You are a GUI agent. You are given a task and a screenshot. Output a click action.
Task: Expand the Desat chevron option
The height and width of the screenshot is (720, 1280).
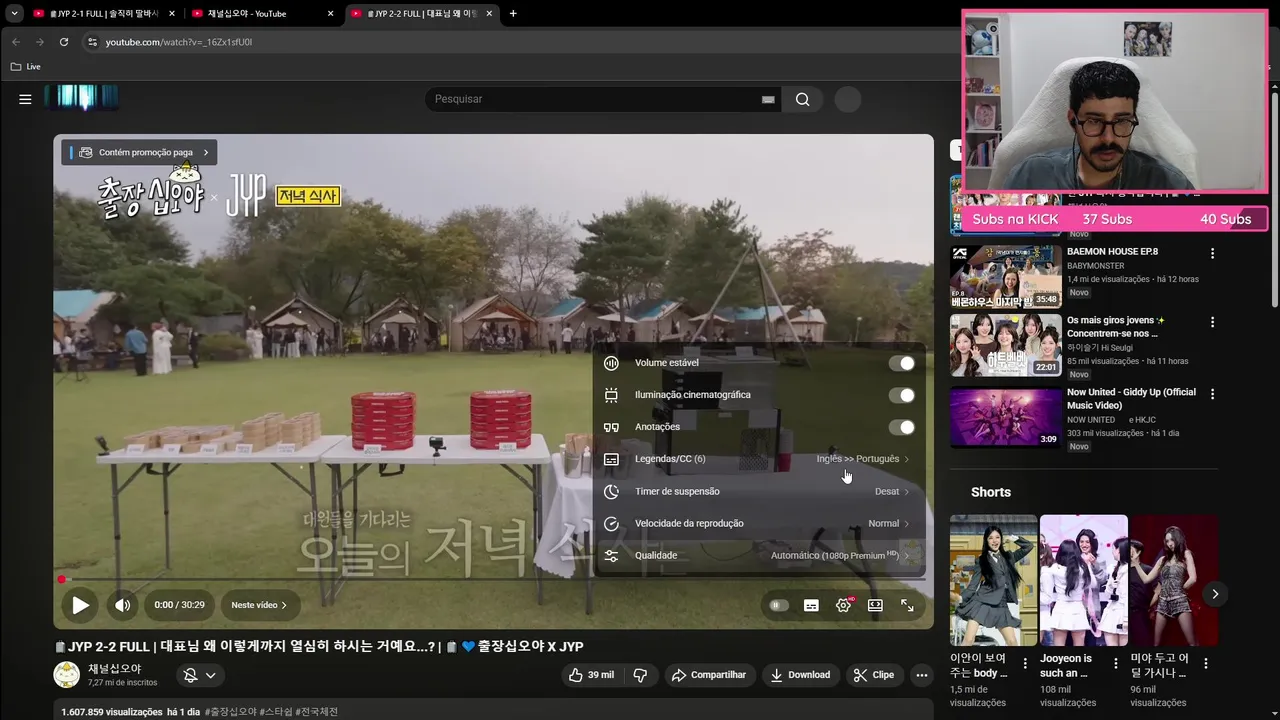[x=907, y=491]
